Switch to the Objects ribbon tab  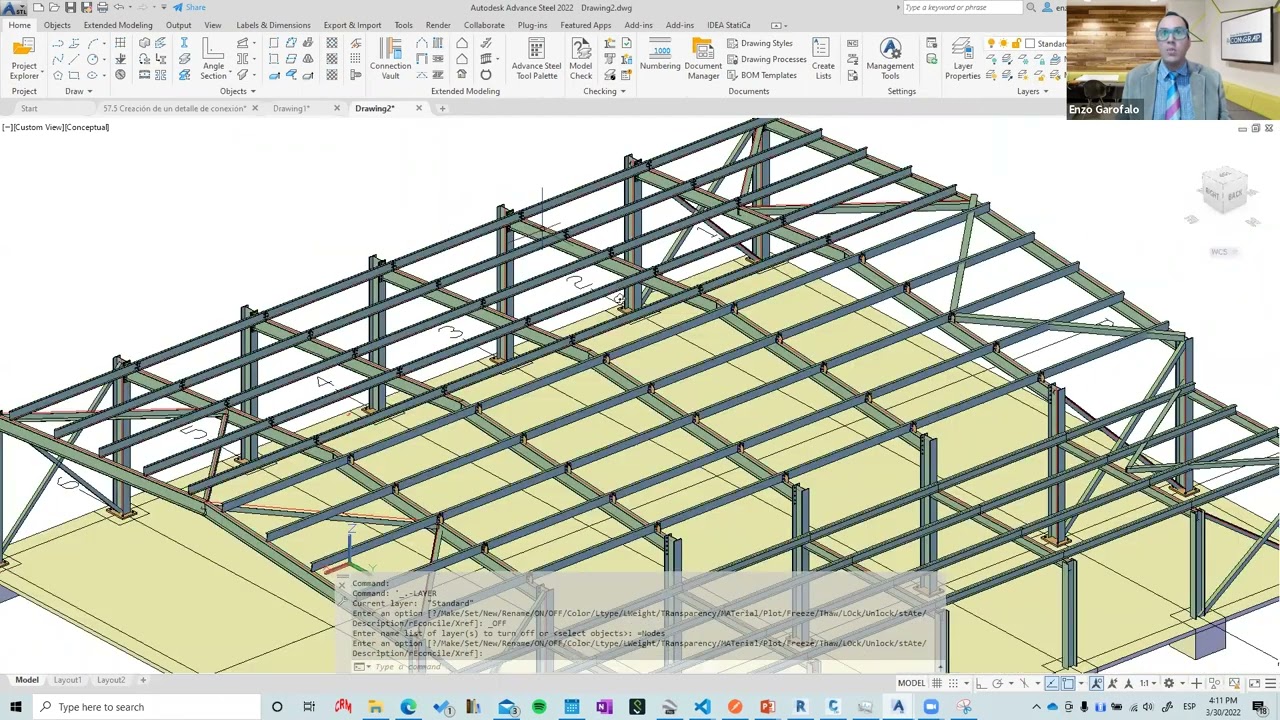point(57,25)
